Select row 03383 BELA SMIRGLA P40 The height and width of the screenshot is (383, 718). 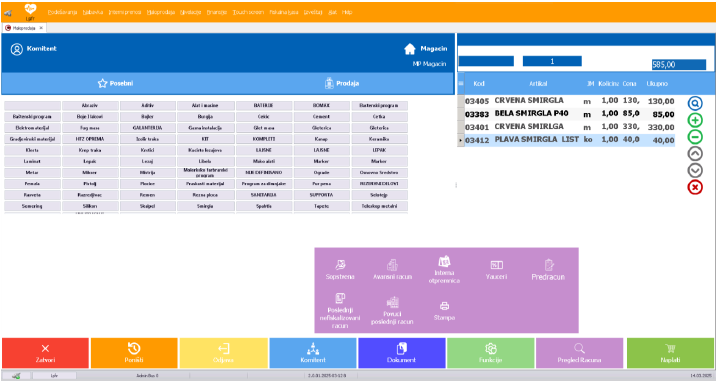click(x=570, y=114)
